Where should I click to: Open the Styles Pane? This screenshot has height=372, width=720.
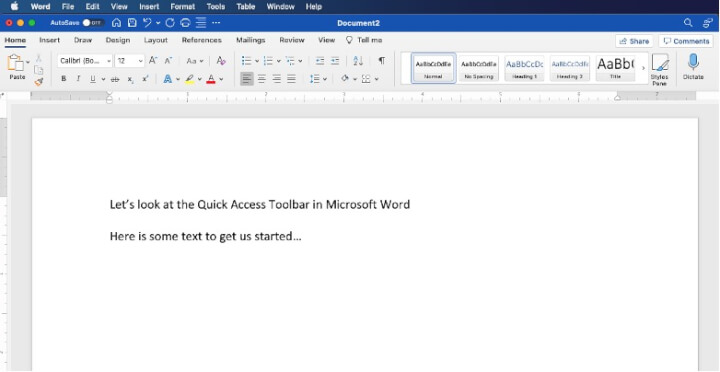tap(659, 69)
